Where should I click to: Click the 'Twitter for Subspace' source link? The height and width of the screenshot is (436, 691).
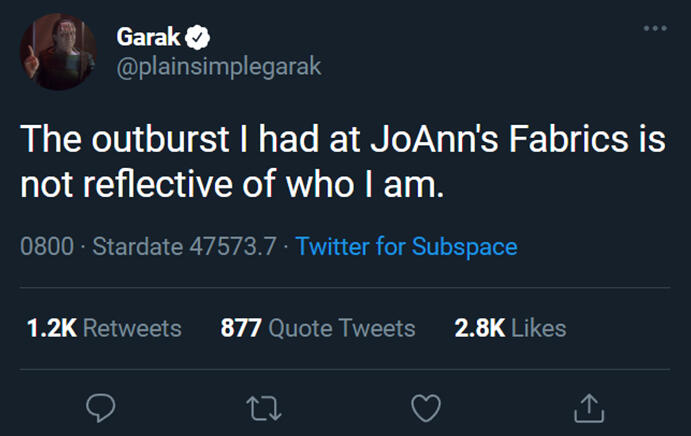(x=407, y=246)
